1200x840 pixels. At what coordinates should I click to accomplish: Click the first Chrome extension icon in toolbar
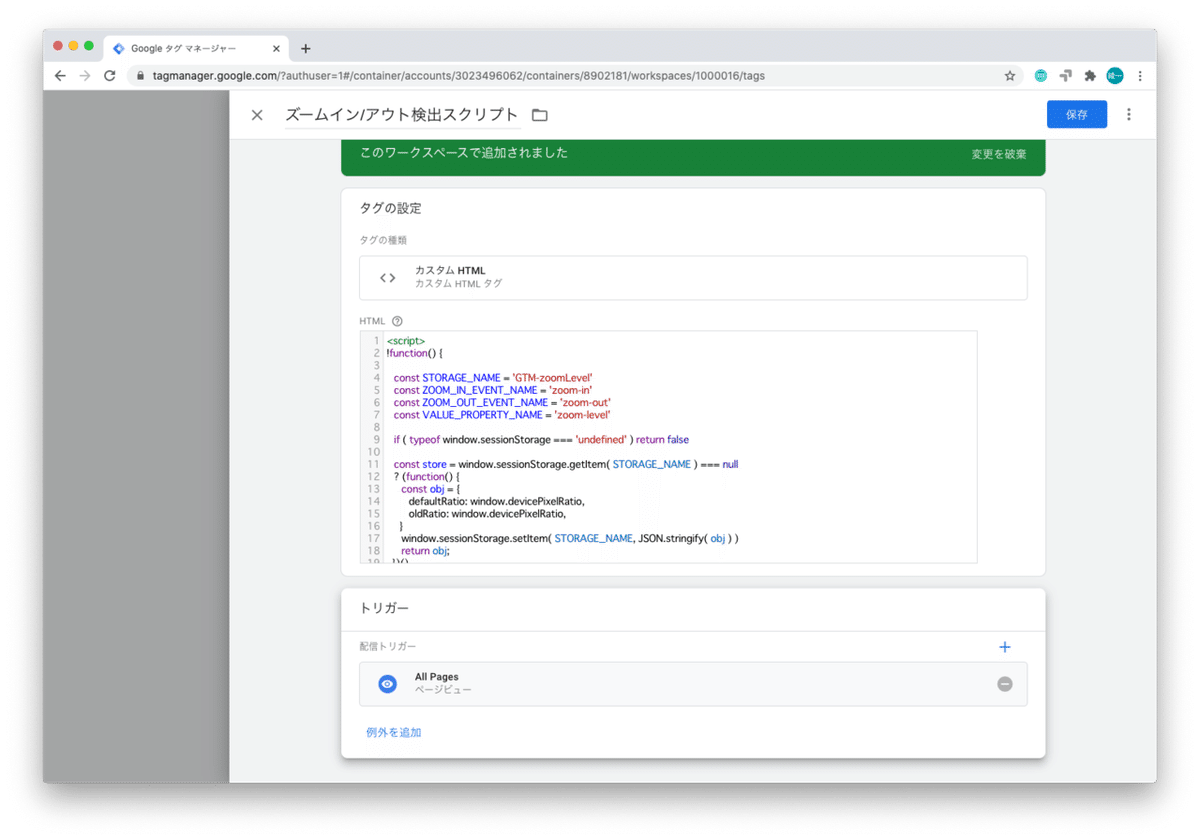pos(1041,76)
